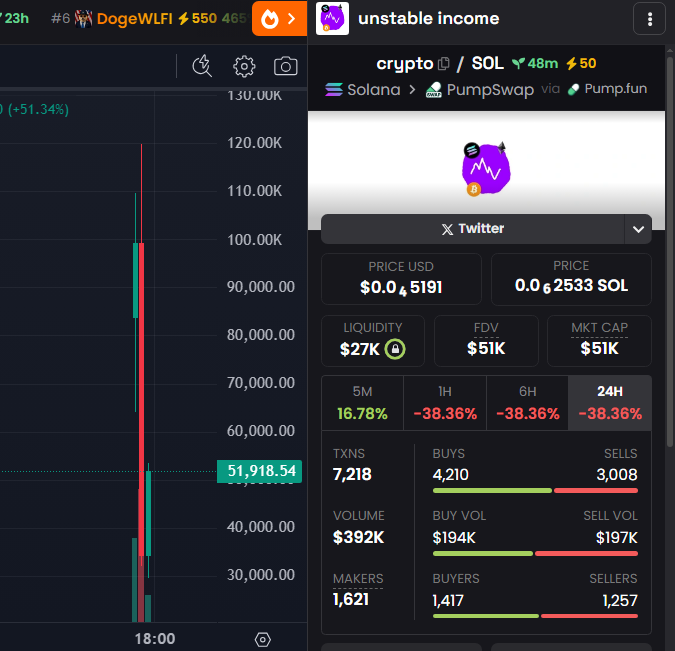The width and height of the screenshot is (675, 651).
Task: Click the BUY VOL value $194K
Action: coord(454,538)
